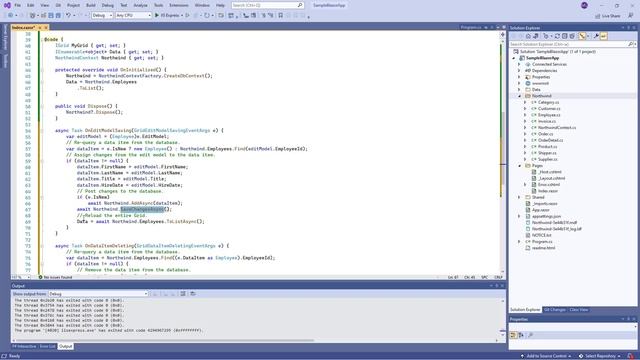Image resolution: width=640 pixels, height=360 pixels.
Task: Click the pin icon on Index.razor tab
Action: tap(40, 27)
